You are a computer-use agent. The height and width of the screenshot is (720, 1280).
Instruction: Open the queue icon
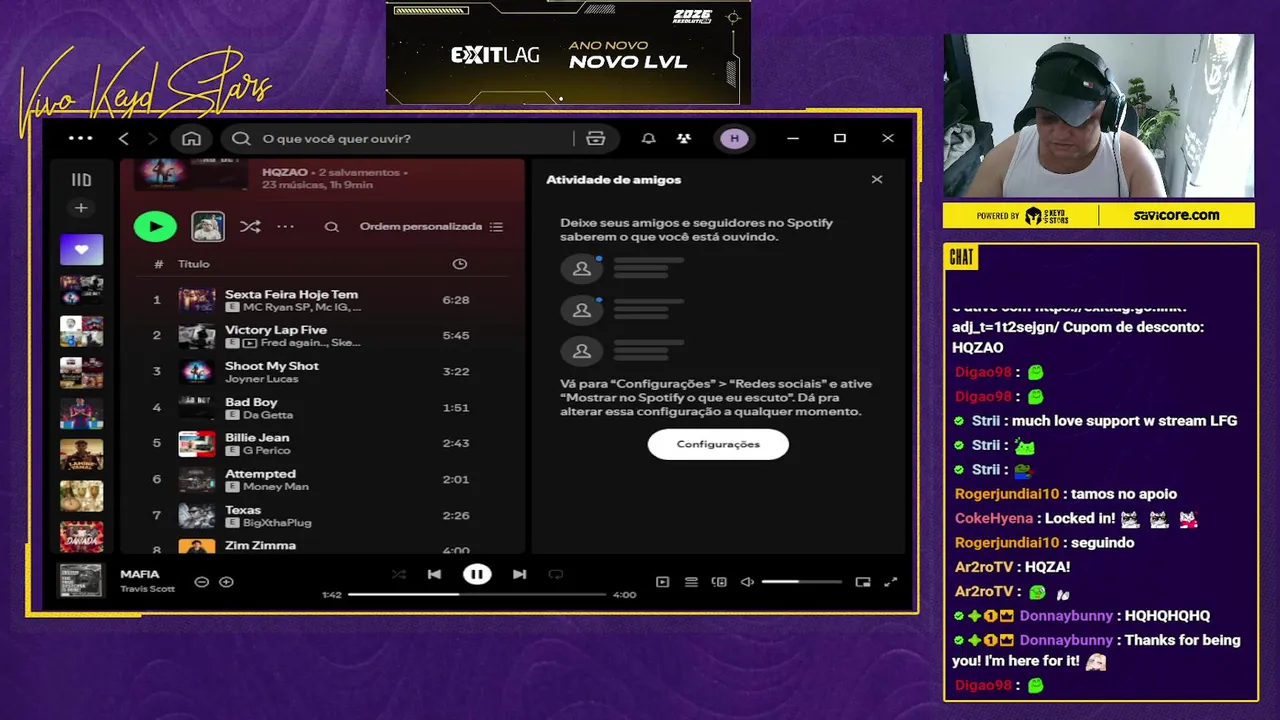pyautogui.click(x=691, y=582)
